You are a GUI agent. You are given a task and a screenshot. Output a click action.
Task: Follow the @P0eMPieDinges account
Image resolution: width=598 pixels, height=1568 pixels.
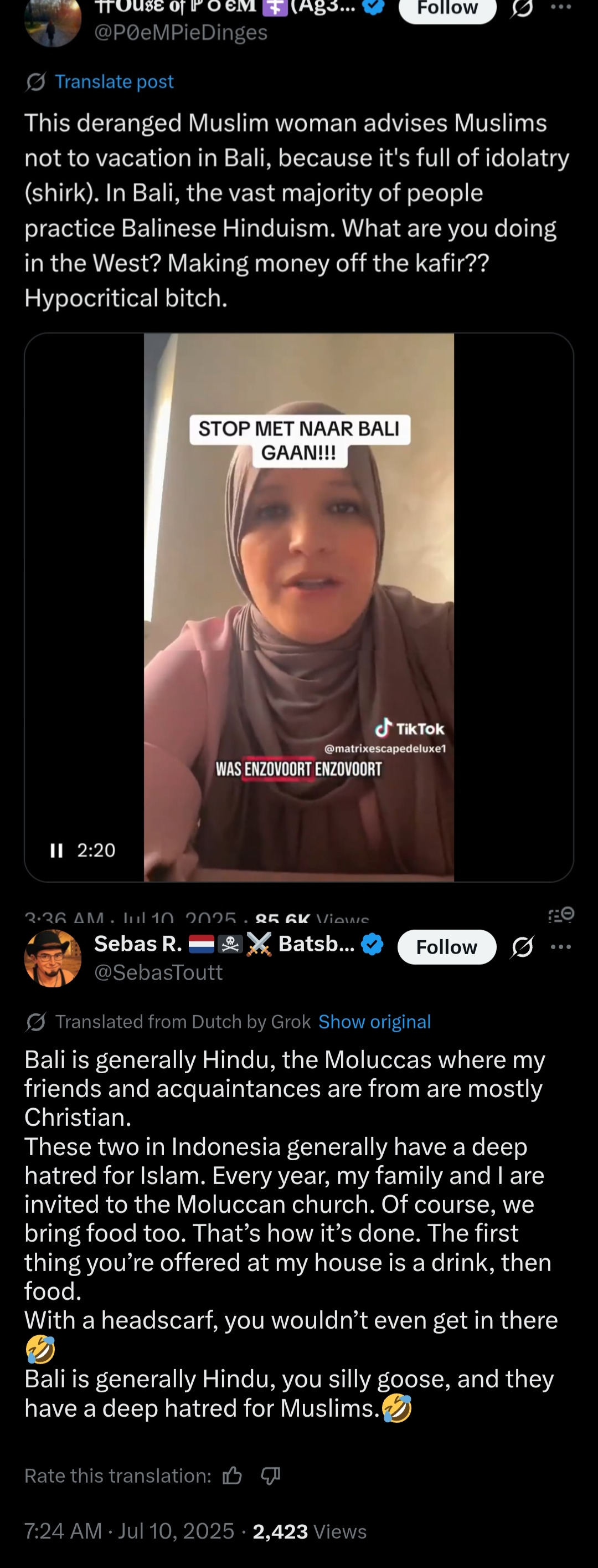447,8
